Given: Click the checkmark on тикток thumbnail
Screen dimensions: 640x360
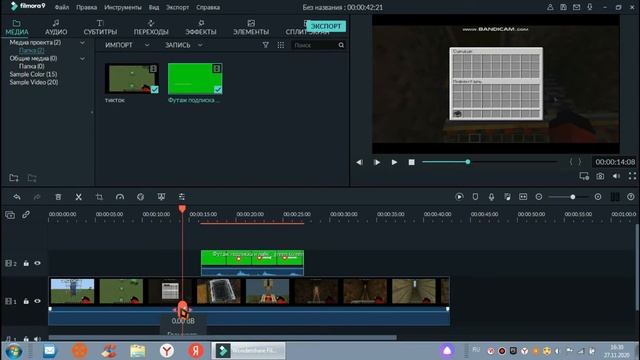Looking at the screenshot, I should (154, 89).
